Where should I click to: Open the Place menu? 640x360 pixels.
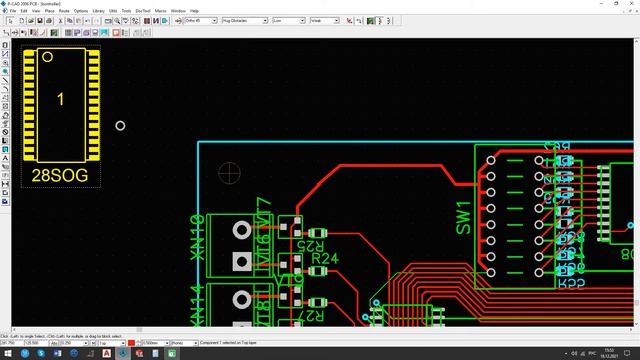click(x=49, y=11)
